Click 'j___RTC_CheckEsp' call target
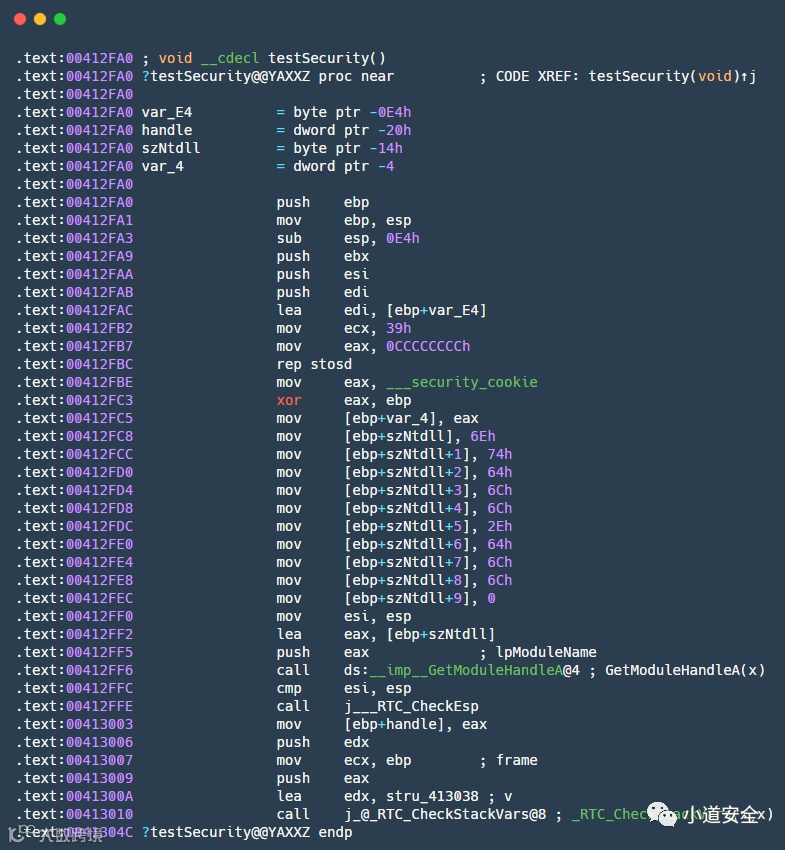This screenshot has width=785, height=850. pos(411,706)
